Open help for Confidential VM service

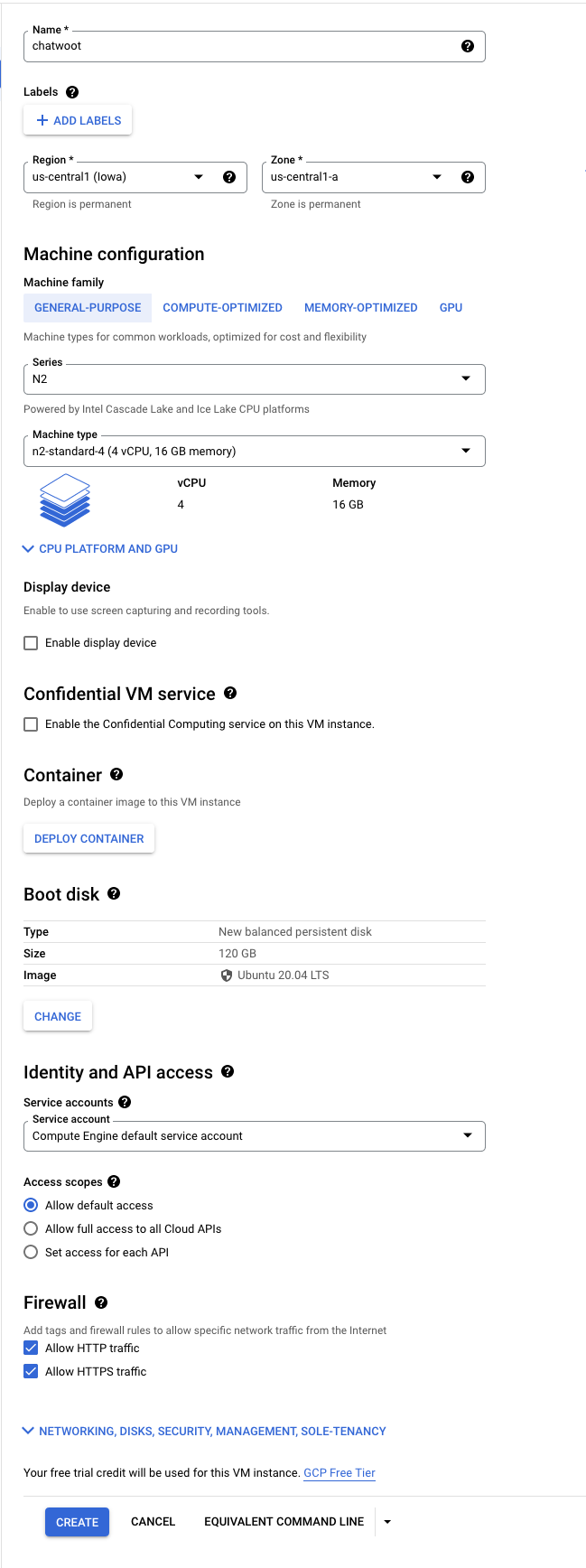pyautogui.click(x=230, y=694)
